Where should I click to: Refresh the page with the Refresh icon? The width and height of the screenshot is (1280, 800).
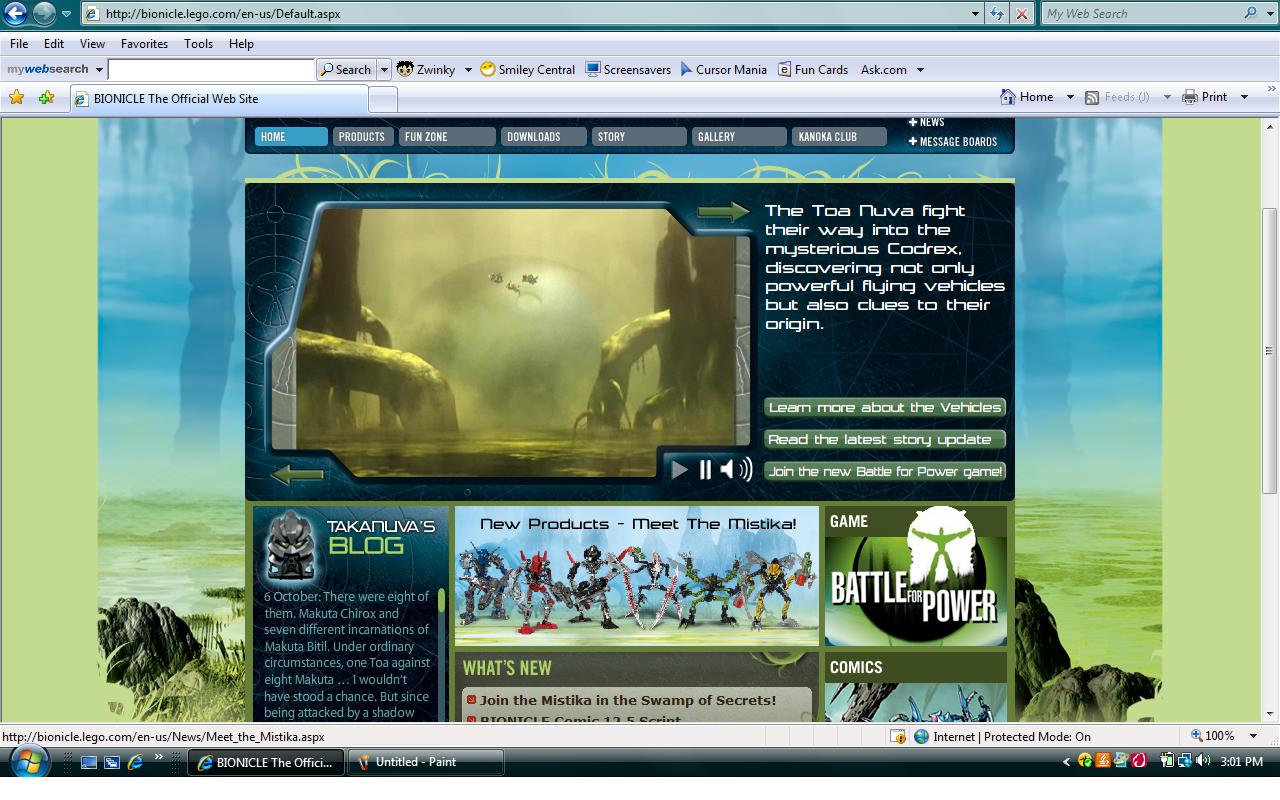tap(997, 14)
